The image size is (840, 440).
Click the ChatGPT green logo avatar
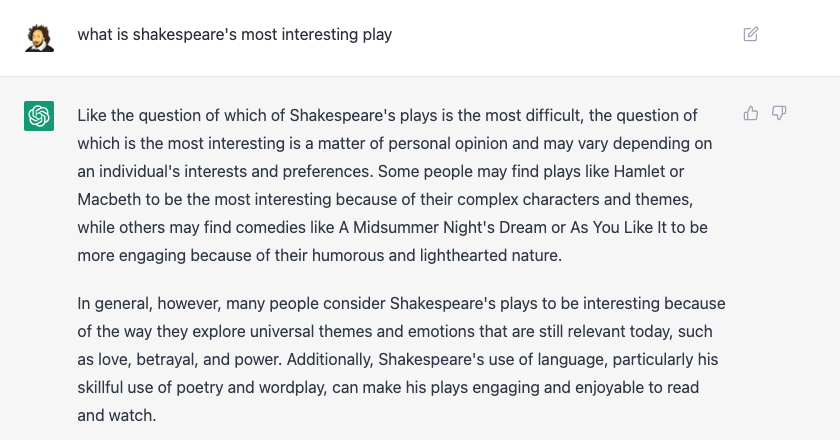tap(39, 116)
